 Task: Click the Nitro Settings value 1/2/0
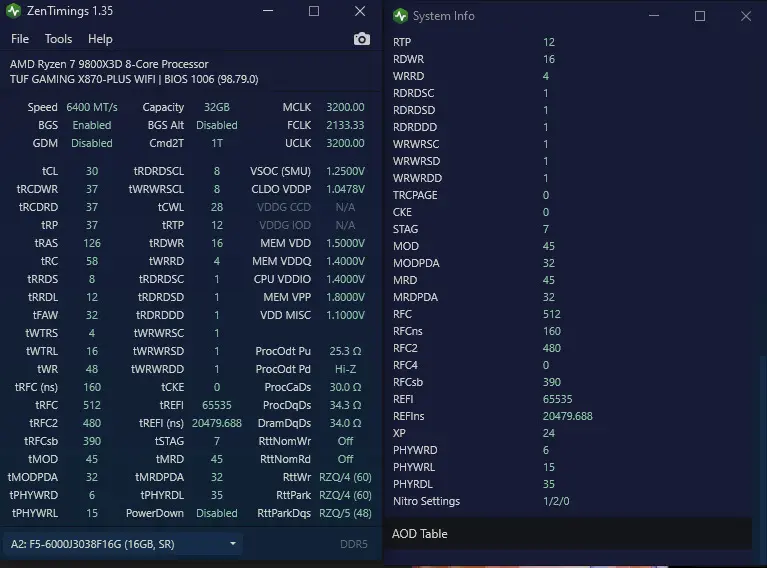click(556, 501)
